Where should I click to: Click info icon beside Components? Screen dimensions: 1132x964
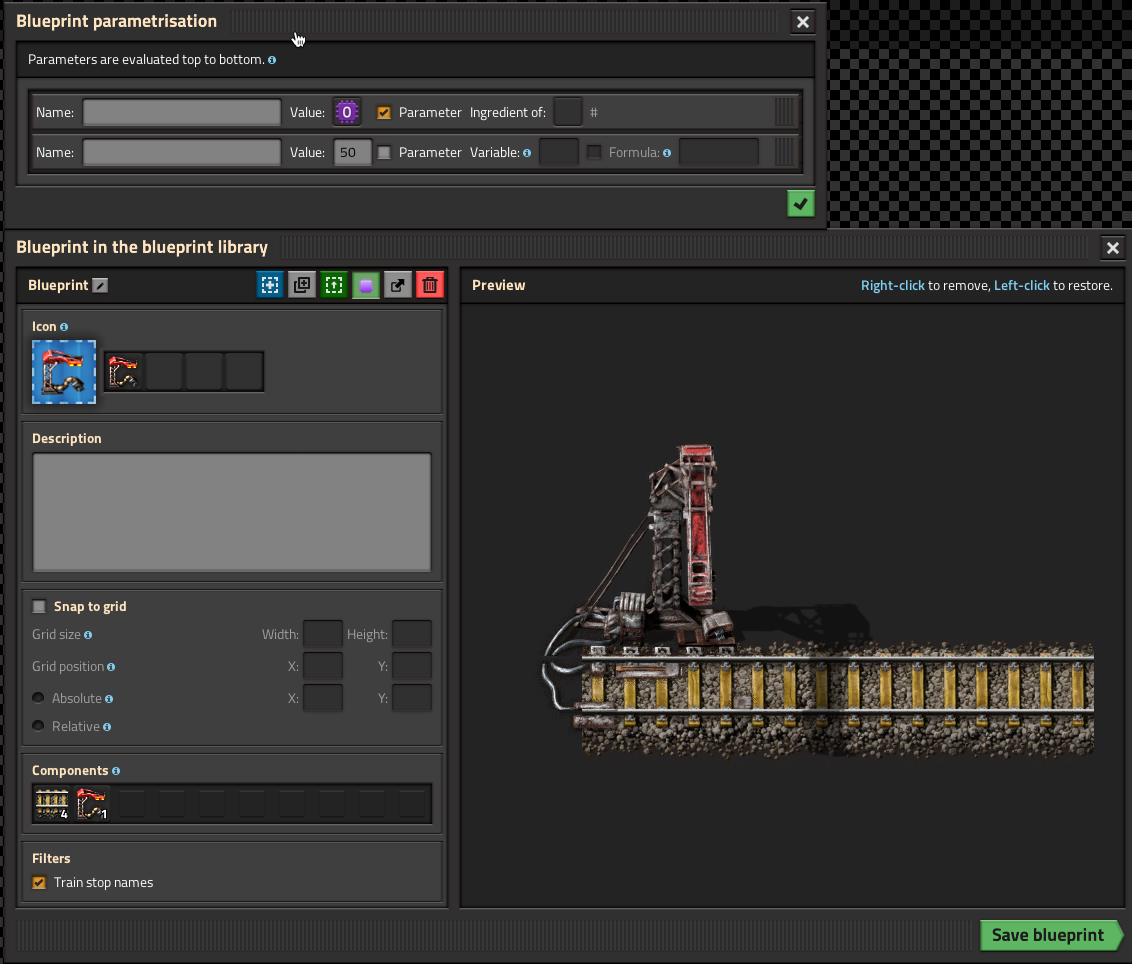pyautogui.click(x=116, y=771)
